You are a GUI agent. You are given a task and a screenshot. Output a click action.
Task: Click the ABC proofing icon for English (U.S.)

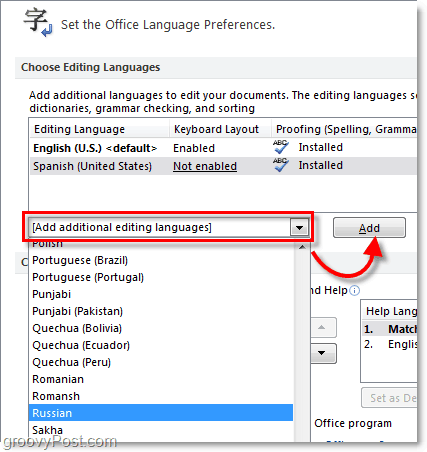tap(280, 147)
